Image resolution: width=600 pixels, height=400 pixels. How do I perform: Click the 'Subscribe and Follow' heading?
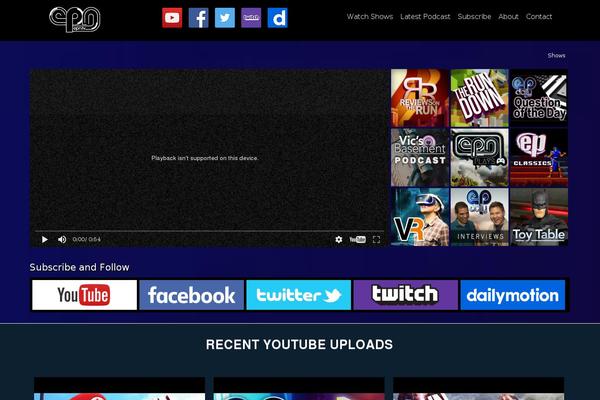[x=79, y=267]
